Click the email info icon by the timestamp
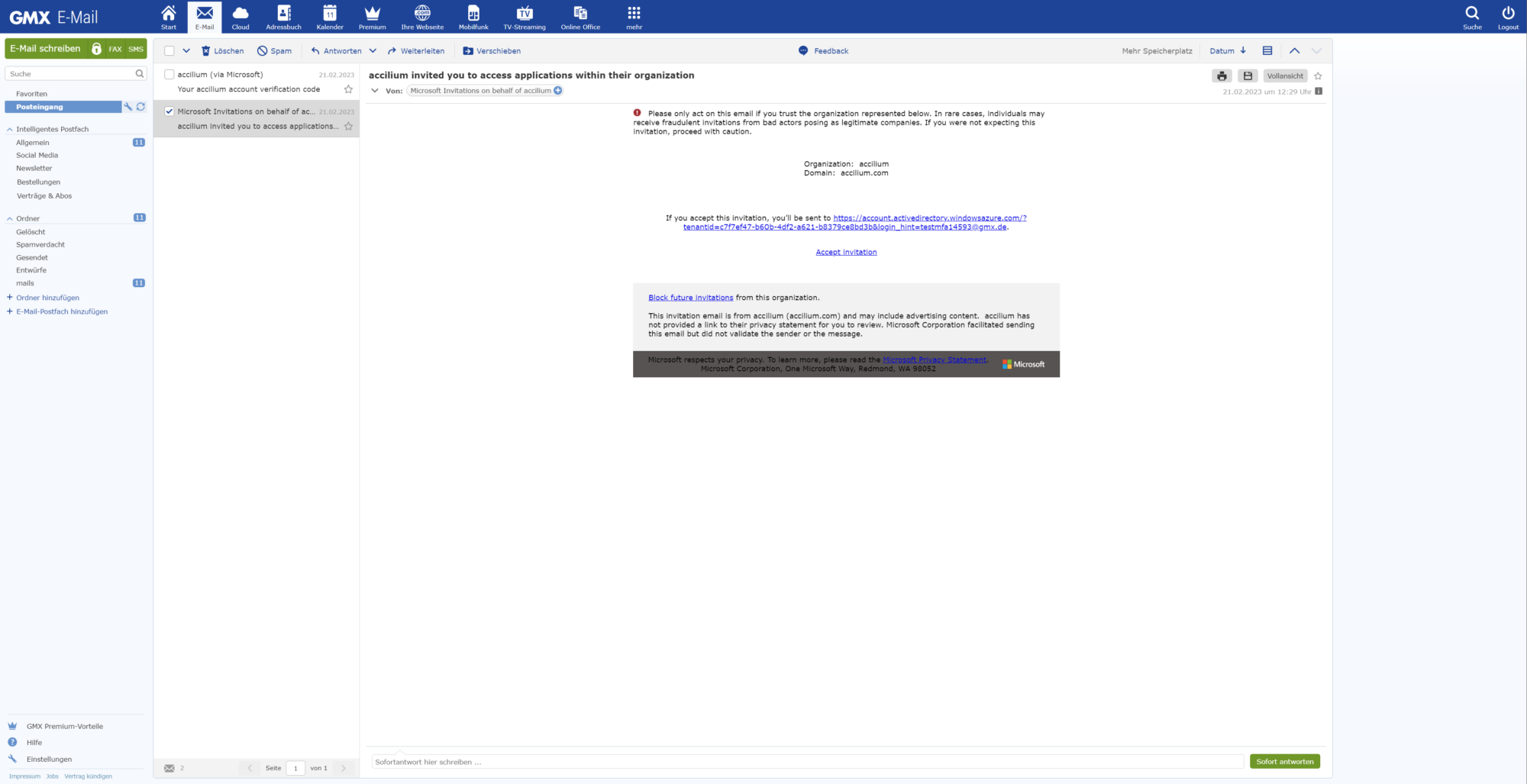Viewport: 1527px width, 784px height. (x=1319, y=92)
